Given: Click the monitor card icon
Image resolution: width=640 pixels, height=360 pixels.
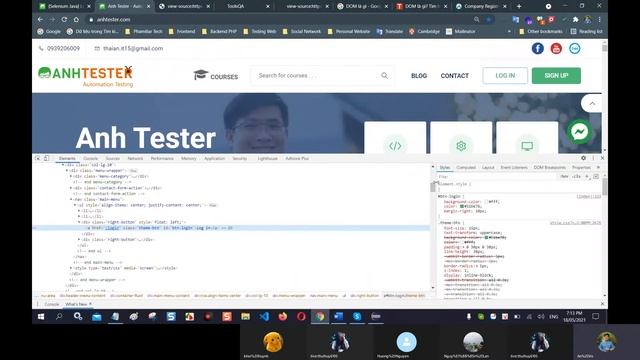Looking at the screenshot, I should [x=527, y=146].
